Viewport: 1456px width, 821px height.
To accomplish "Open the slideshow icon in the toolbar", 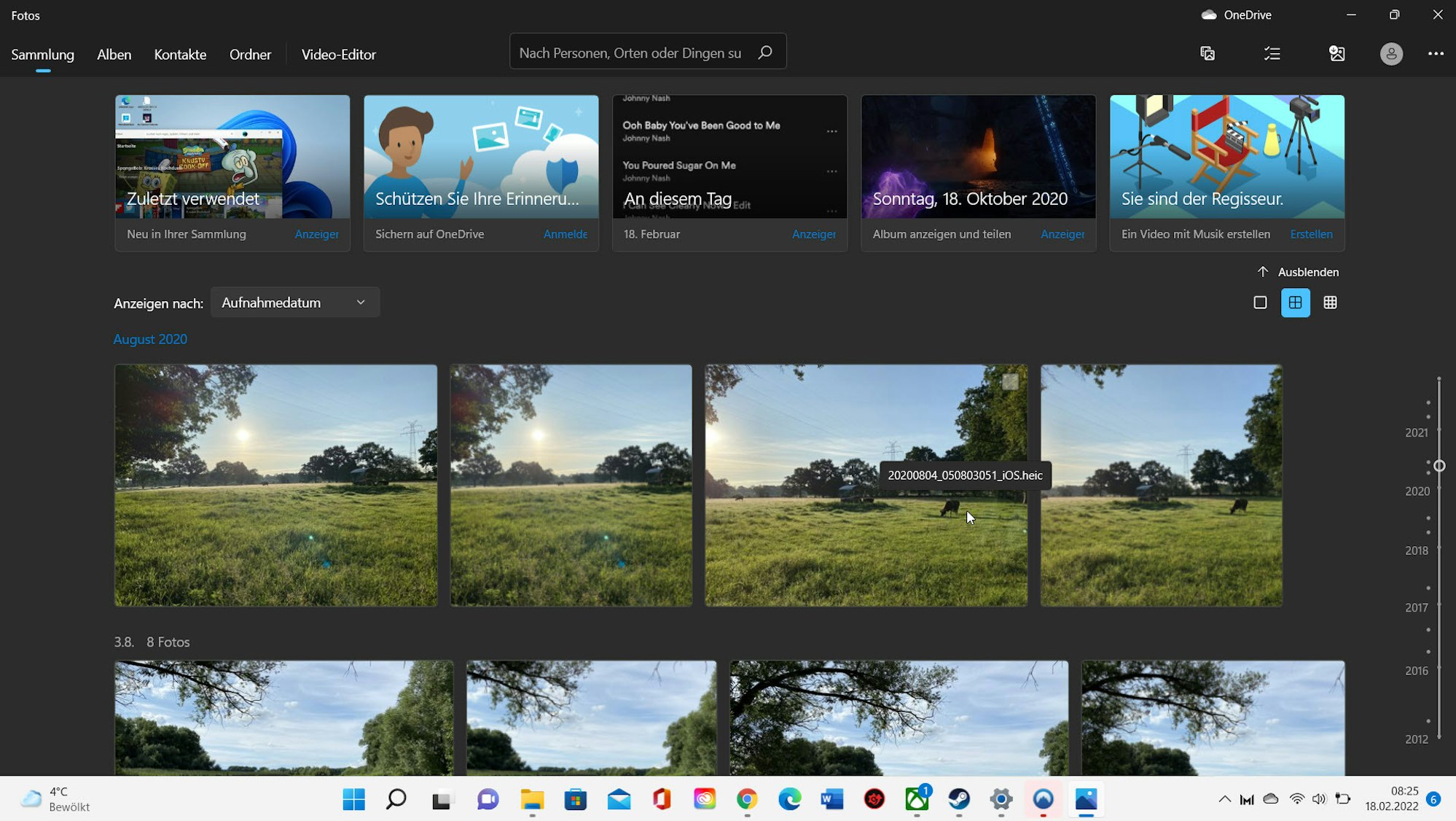I will [1208, 53].
